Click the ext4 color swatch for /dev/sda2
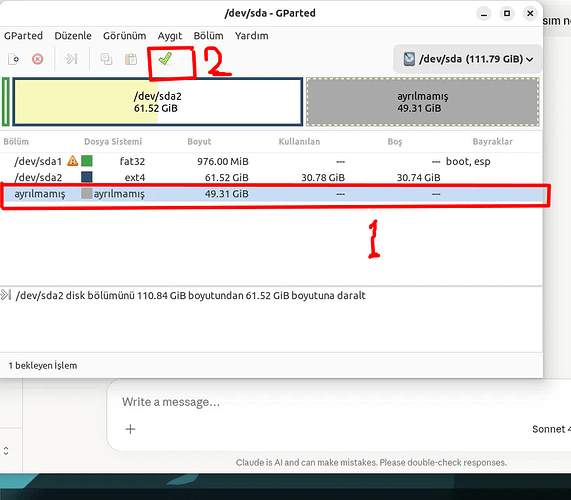 (87, 177)
